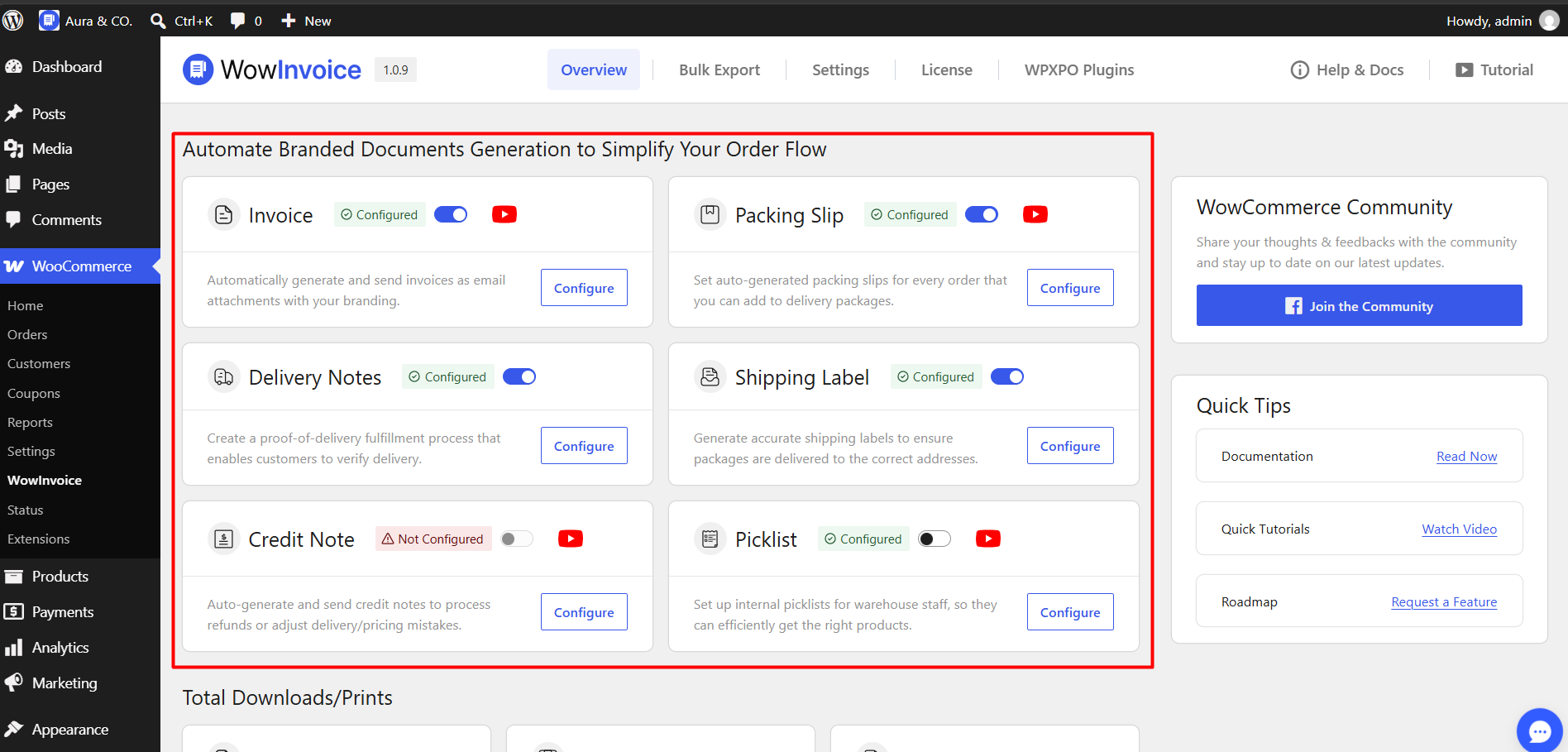Open the License tab
The width and height of the screenshot is (1568, 752).
pos(947,69)
